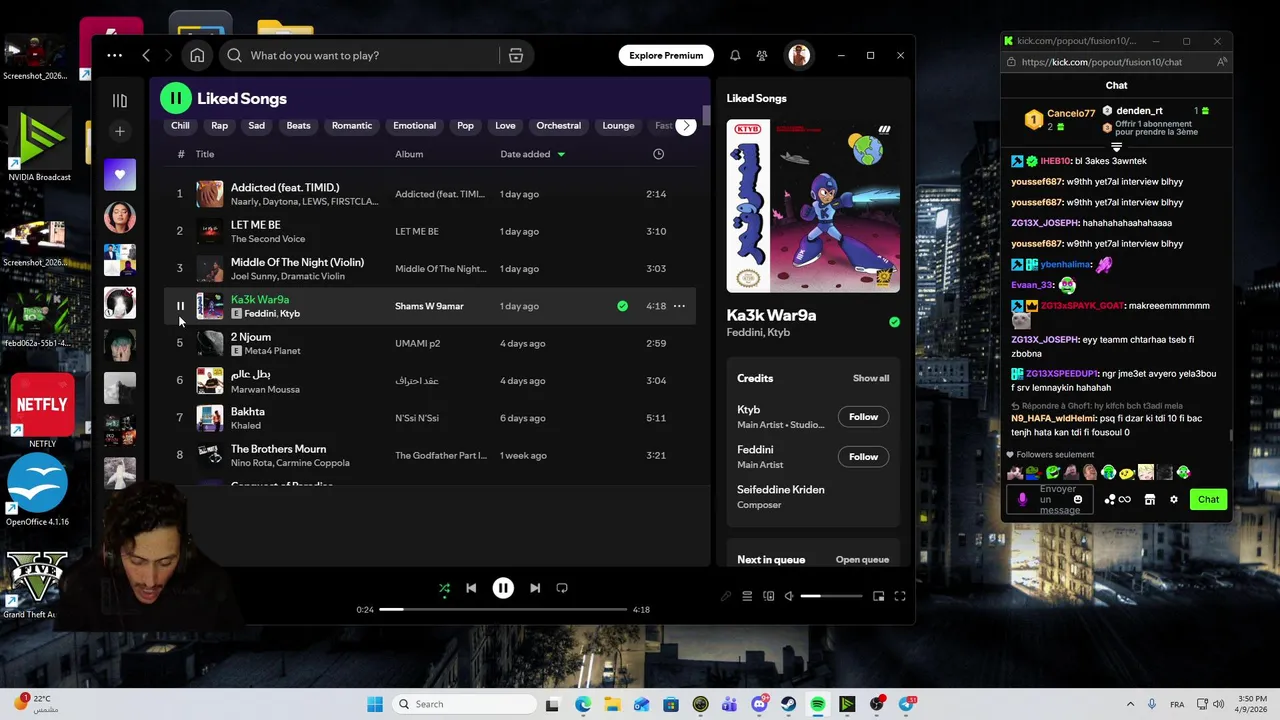Remove Ka3k War9a from Liked Songs in row

[622, 306]
